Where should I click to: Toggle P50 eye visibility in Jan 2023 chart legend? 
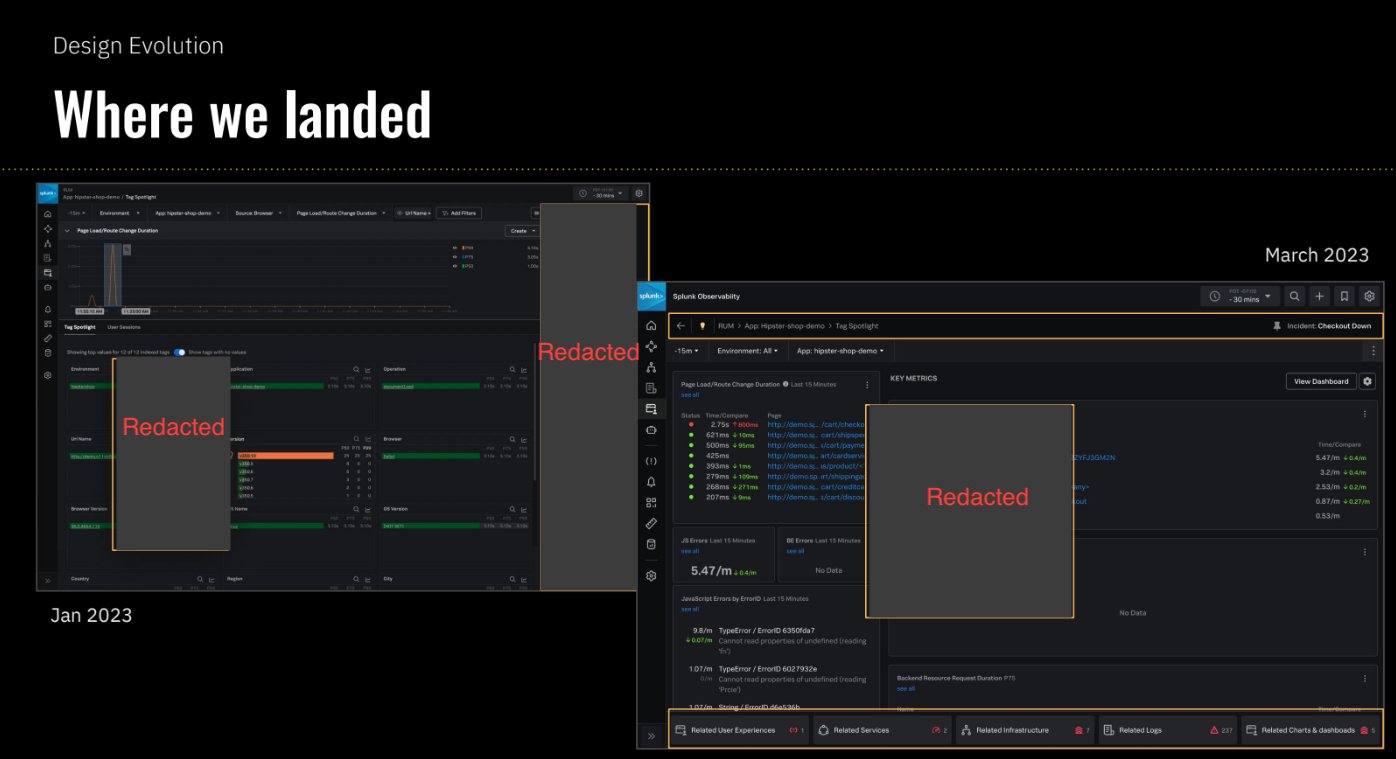(x=455, y=266)
